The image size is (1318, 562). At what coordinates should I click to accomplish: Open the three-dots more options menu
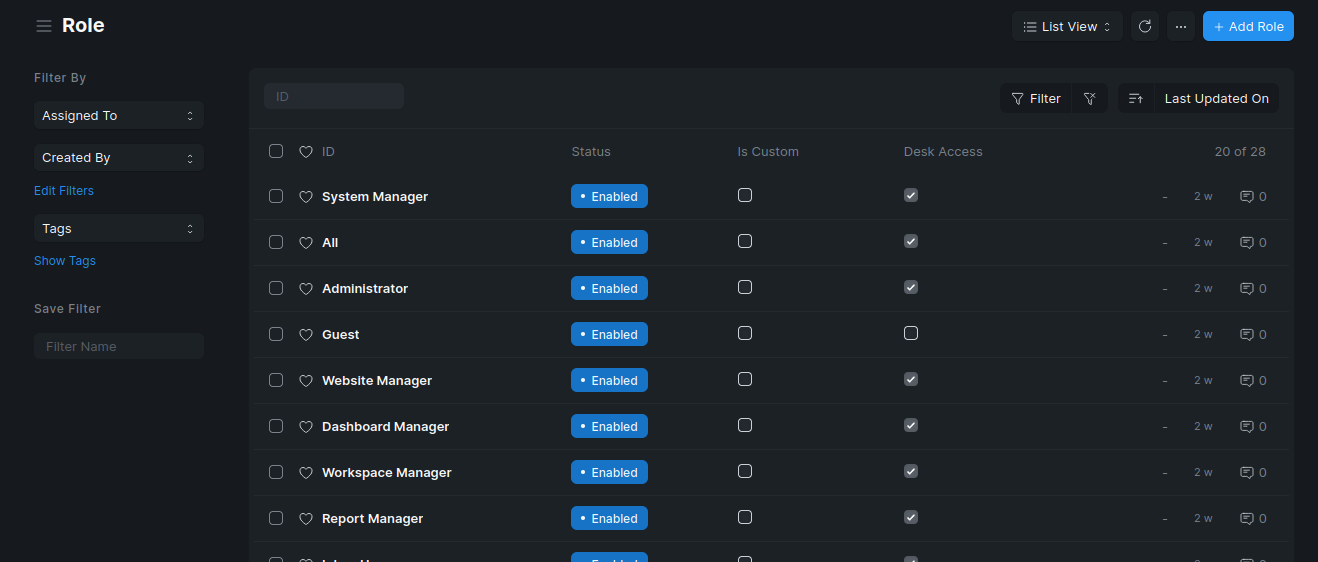(1181, 27)
